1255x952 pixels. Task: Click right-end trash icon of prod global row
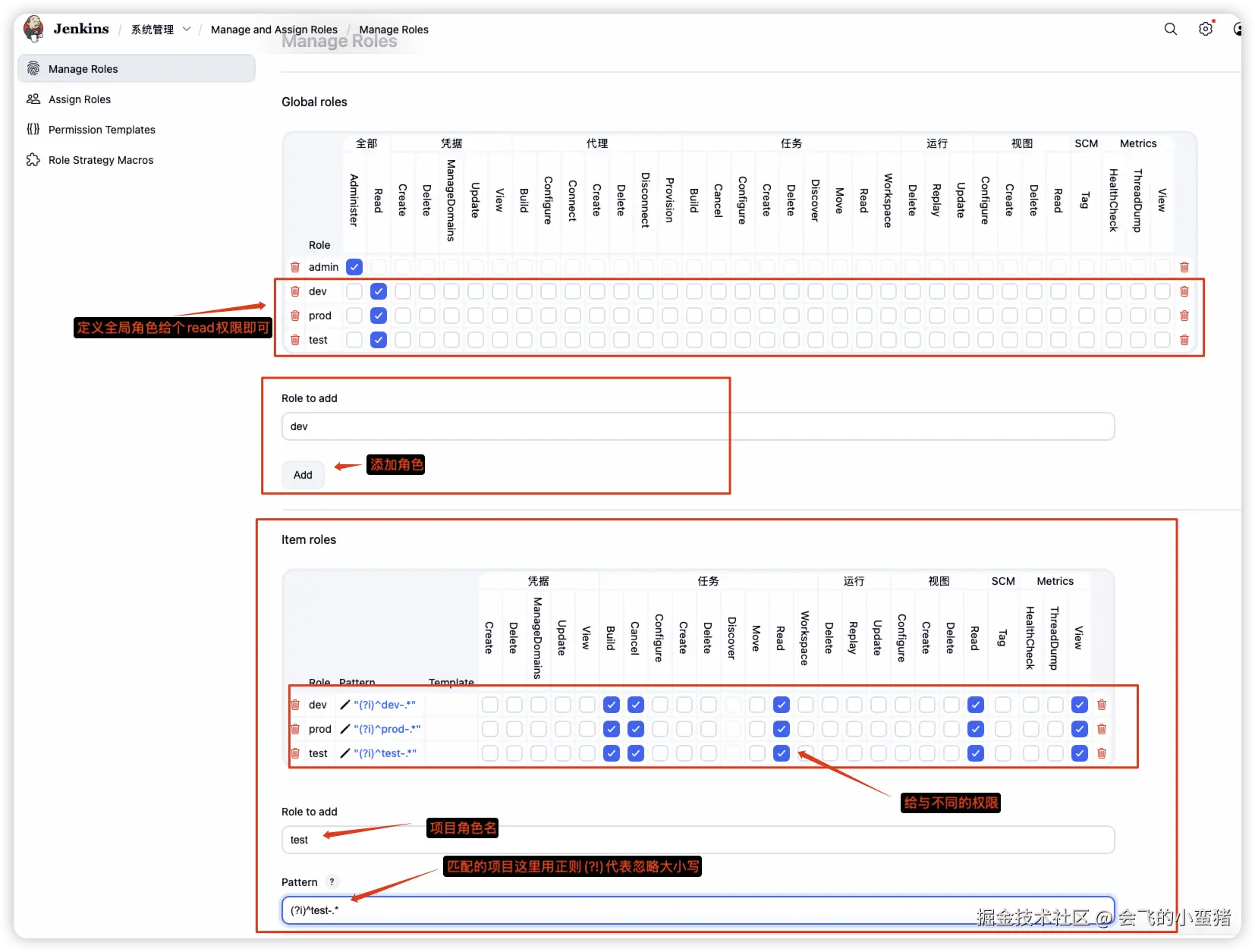1184,316
